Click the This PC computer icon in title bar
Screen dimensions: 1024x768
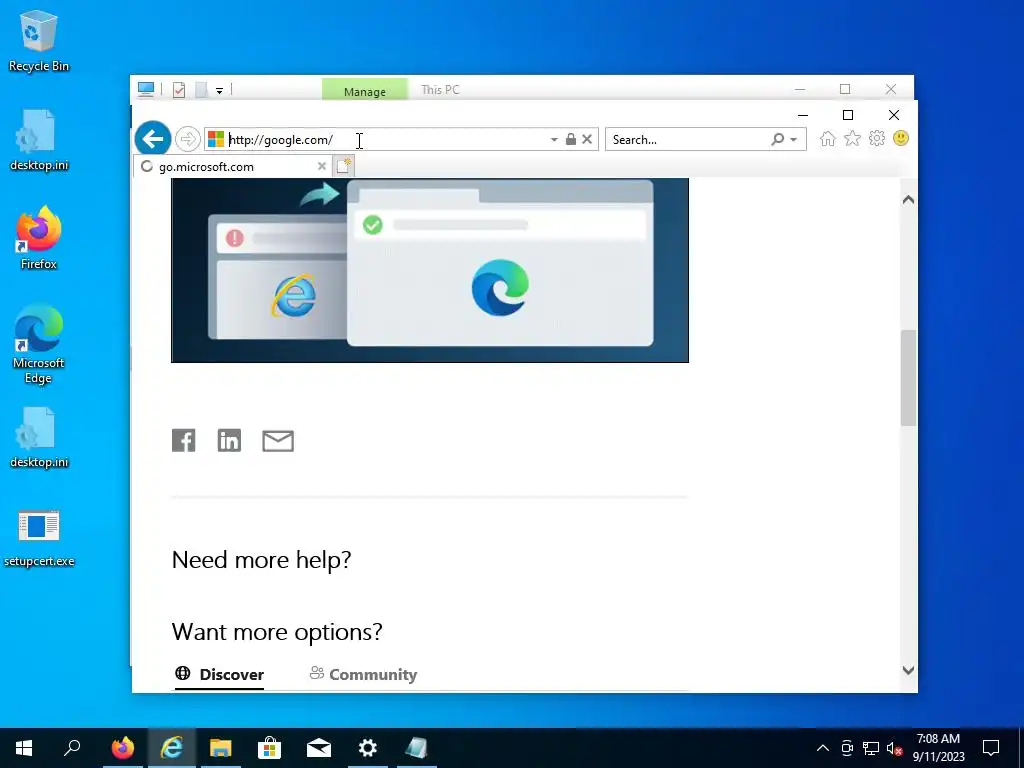pyautogui.click(x=146, y=89)
